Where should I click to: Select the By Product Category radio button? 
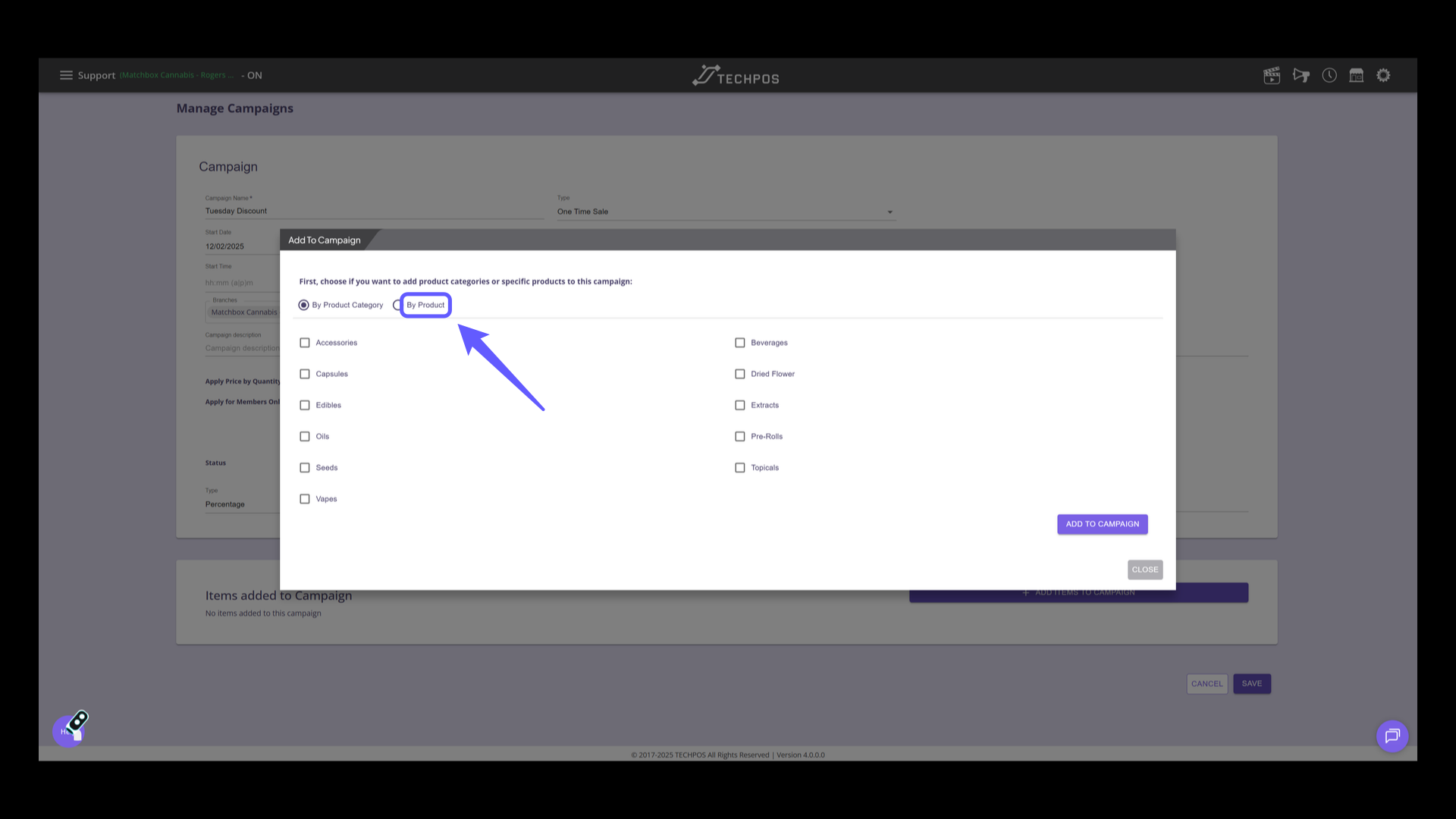pos(304,305)
